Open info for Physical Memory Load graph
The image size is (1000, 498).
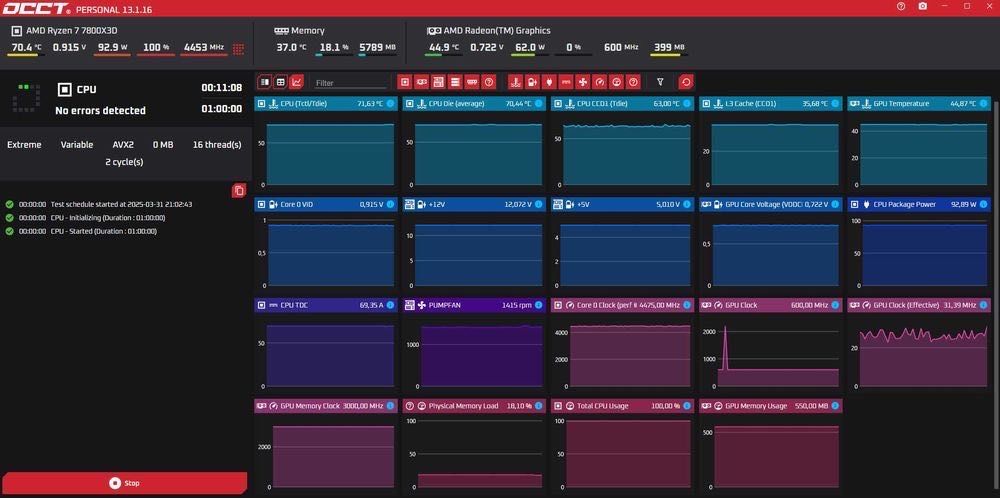point(538,406)
